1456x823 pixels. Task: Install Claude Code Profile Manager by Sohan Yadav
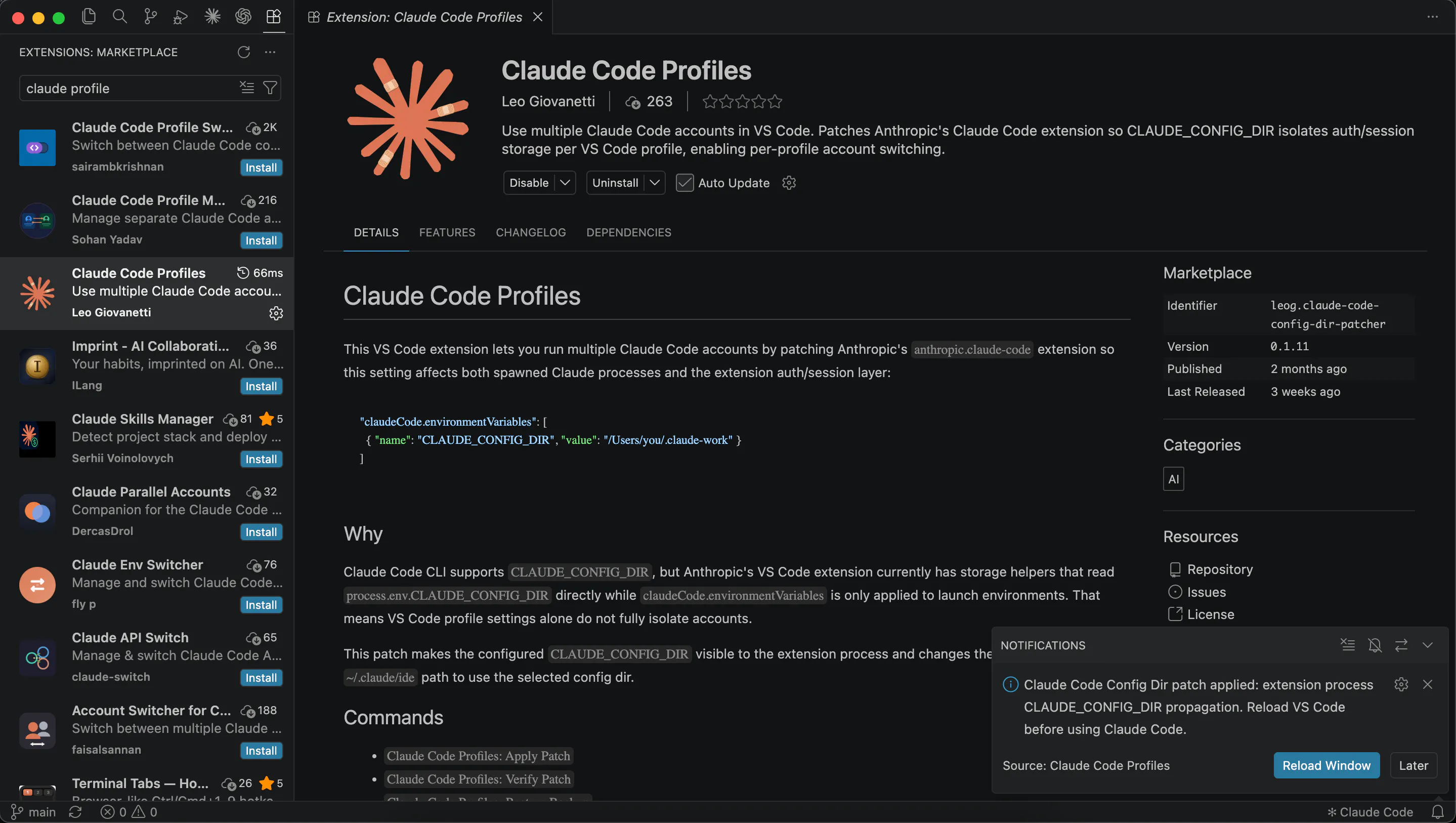[261, 240]
